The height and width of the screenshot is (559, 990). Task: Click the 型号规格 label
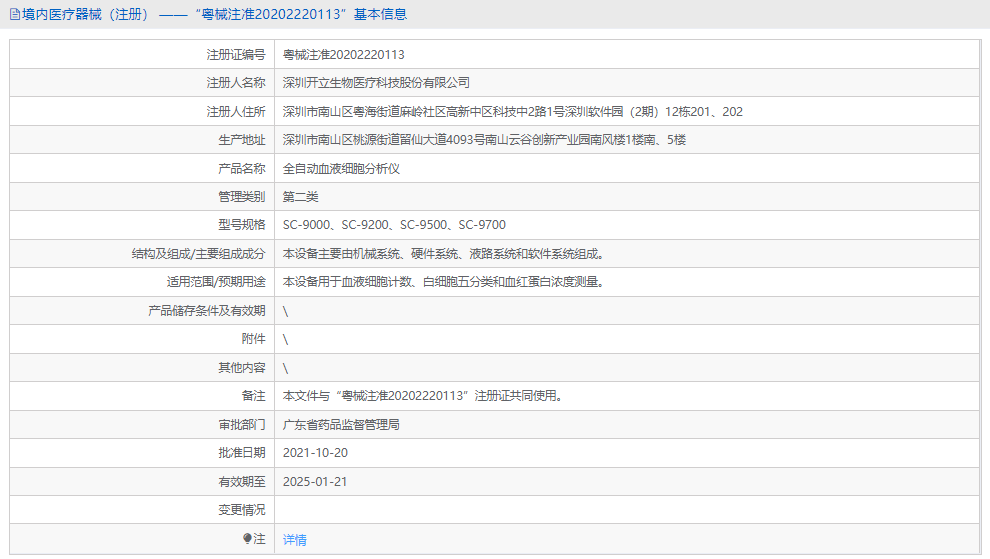[x=242, y=225]
